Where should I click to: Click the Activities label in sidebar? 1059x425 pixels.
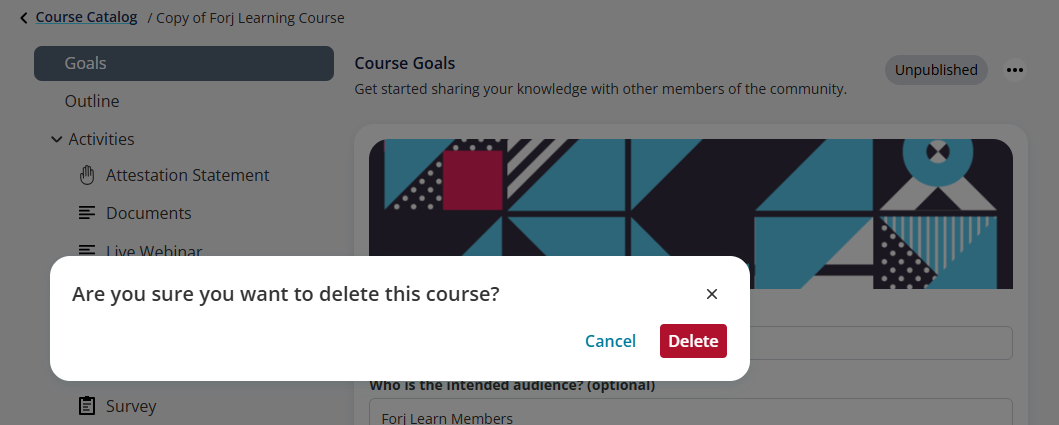click(101, 139)
